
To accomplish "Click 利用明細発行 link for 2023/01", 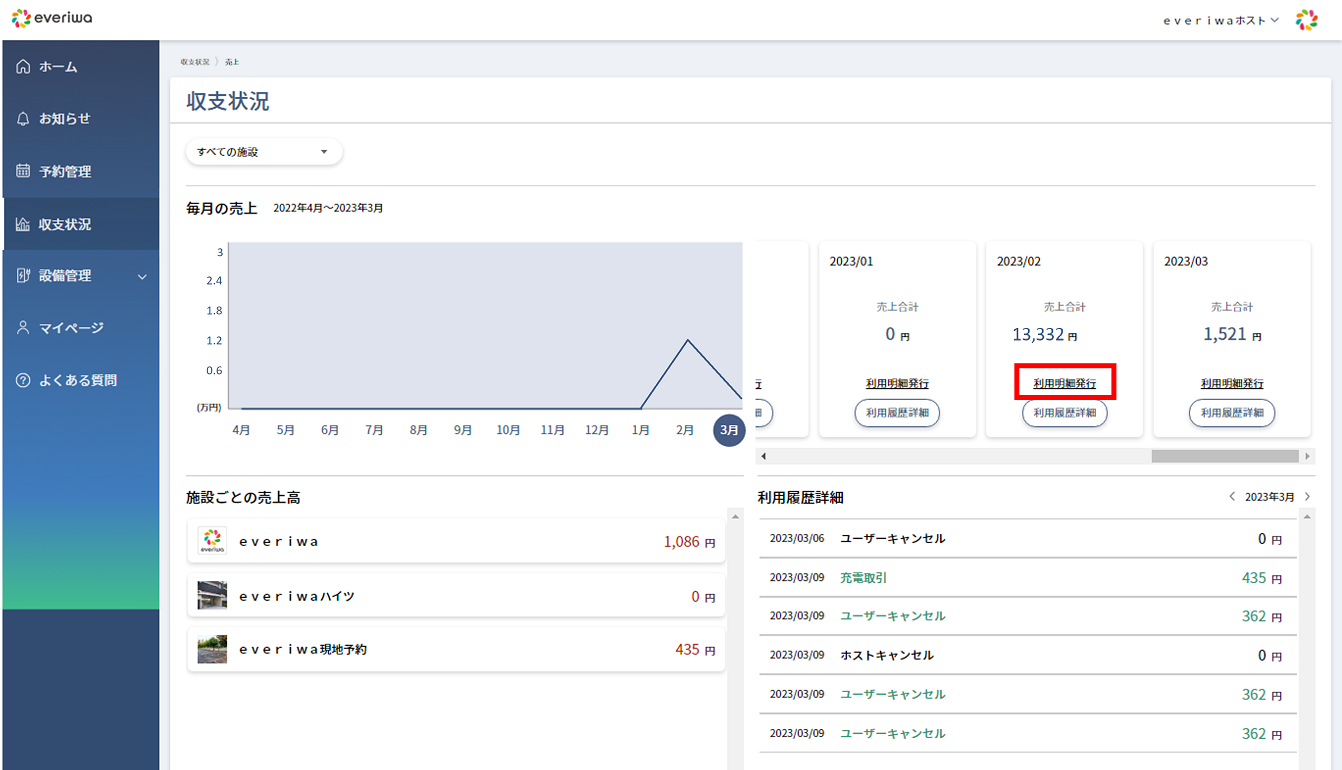I will (897, 384).
